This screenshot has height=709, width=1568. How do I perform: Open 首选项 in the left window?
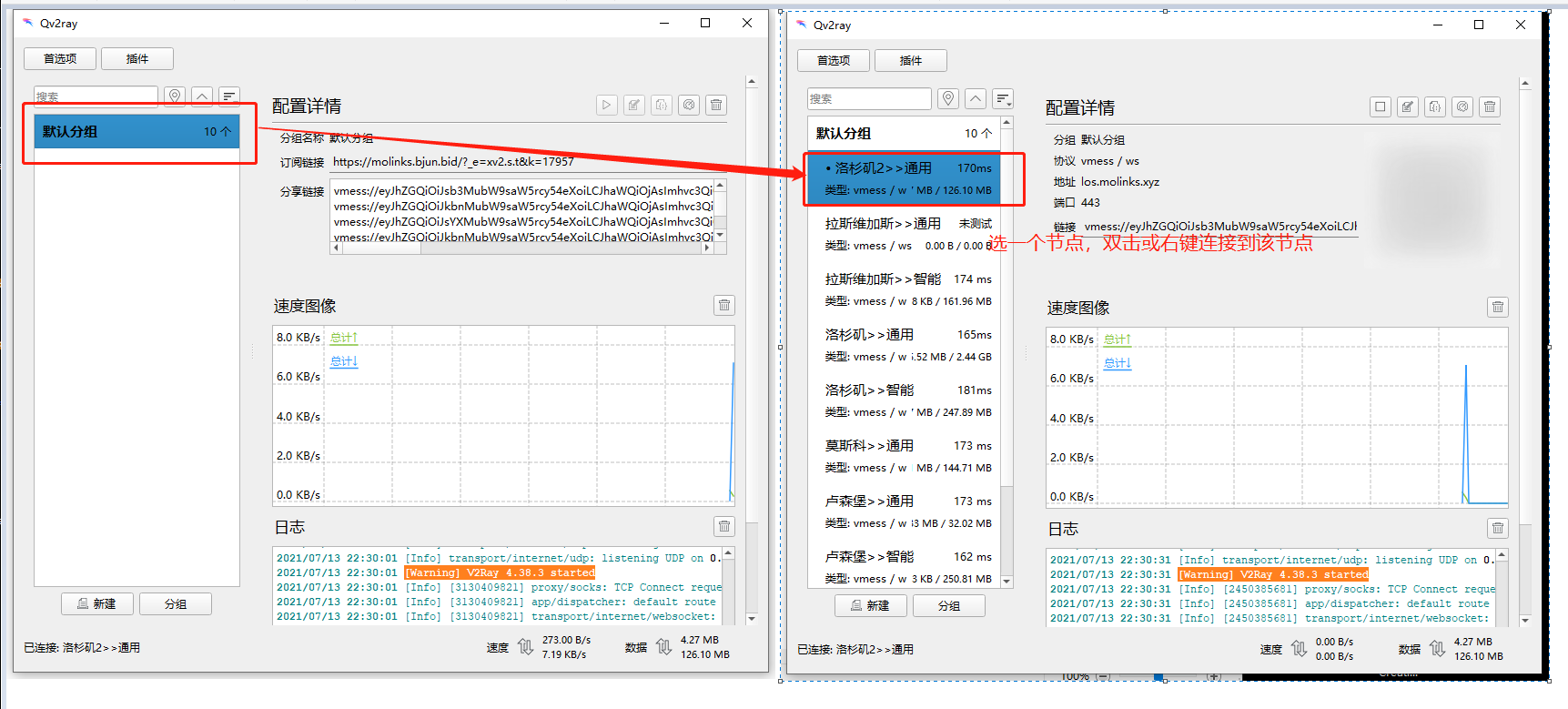pos(60,59)
